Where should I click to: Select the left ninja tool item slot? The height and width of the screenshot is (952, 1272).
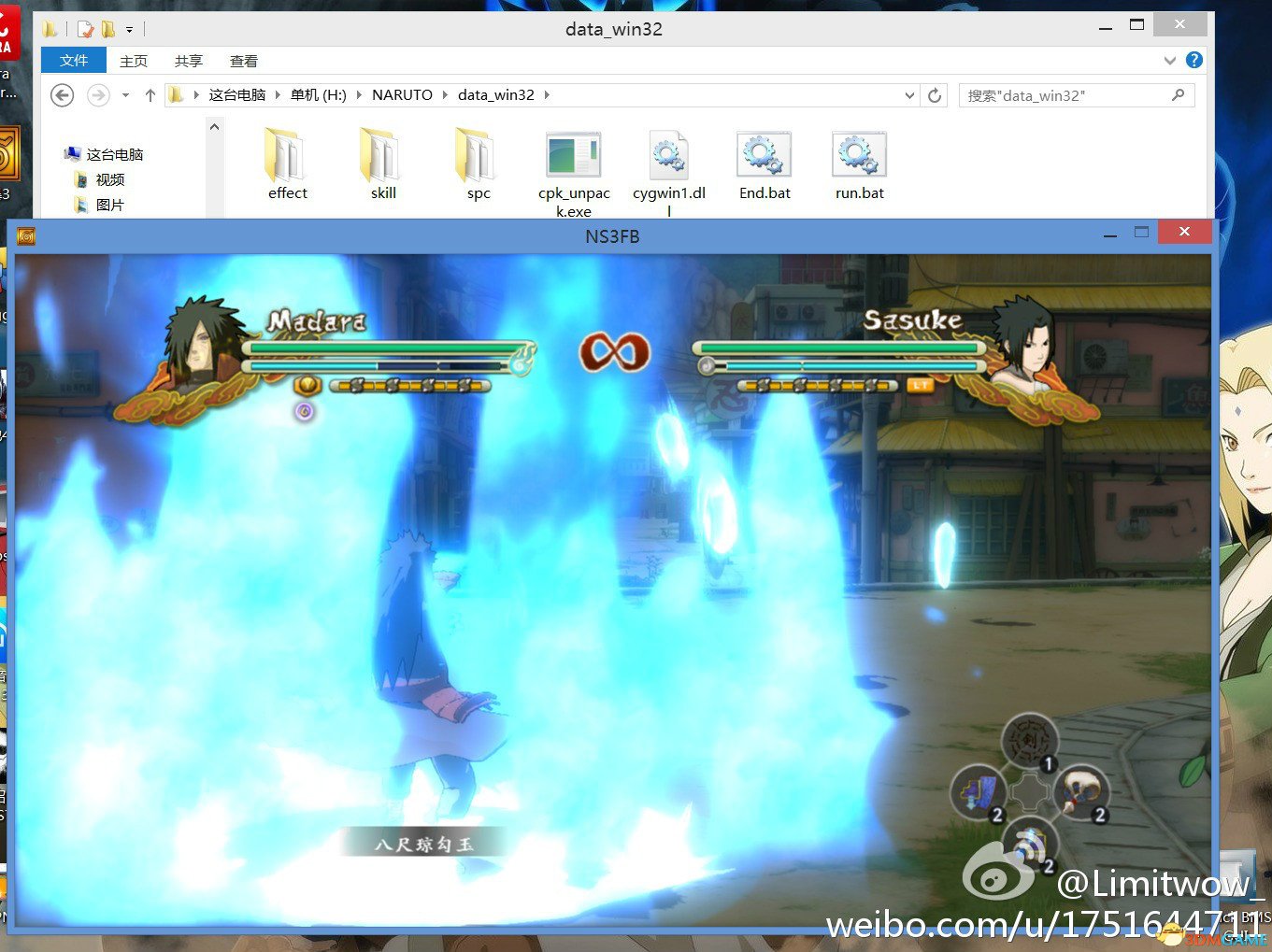[978, 793]
